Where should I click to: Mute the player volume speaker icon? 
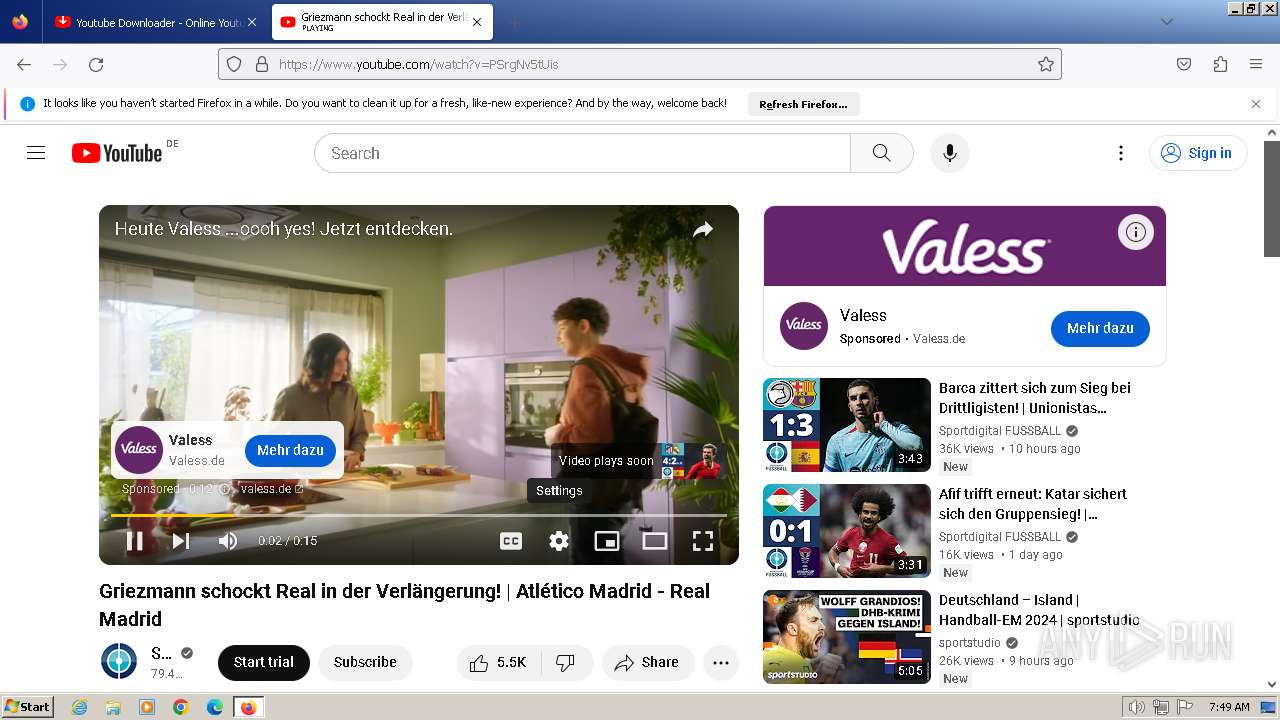coord(228,541)
